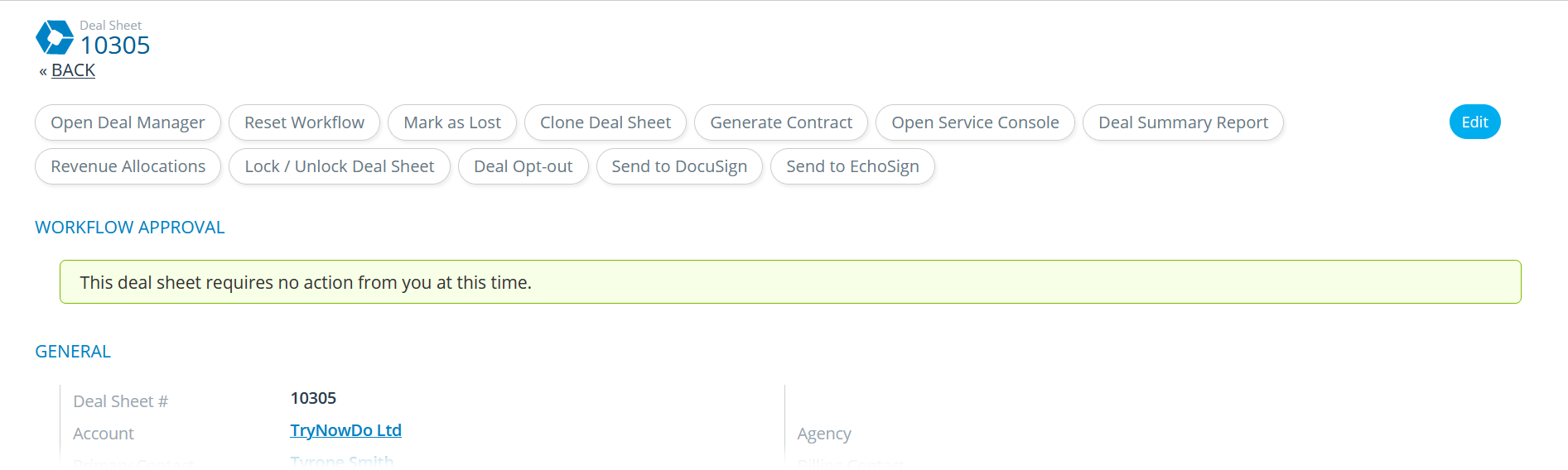Click the blue Deal Sheet logo icon
The image size is (1568, 470).
pos(55,37)
